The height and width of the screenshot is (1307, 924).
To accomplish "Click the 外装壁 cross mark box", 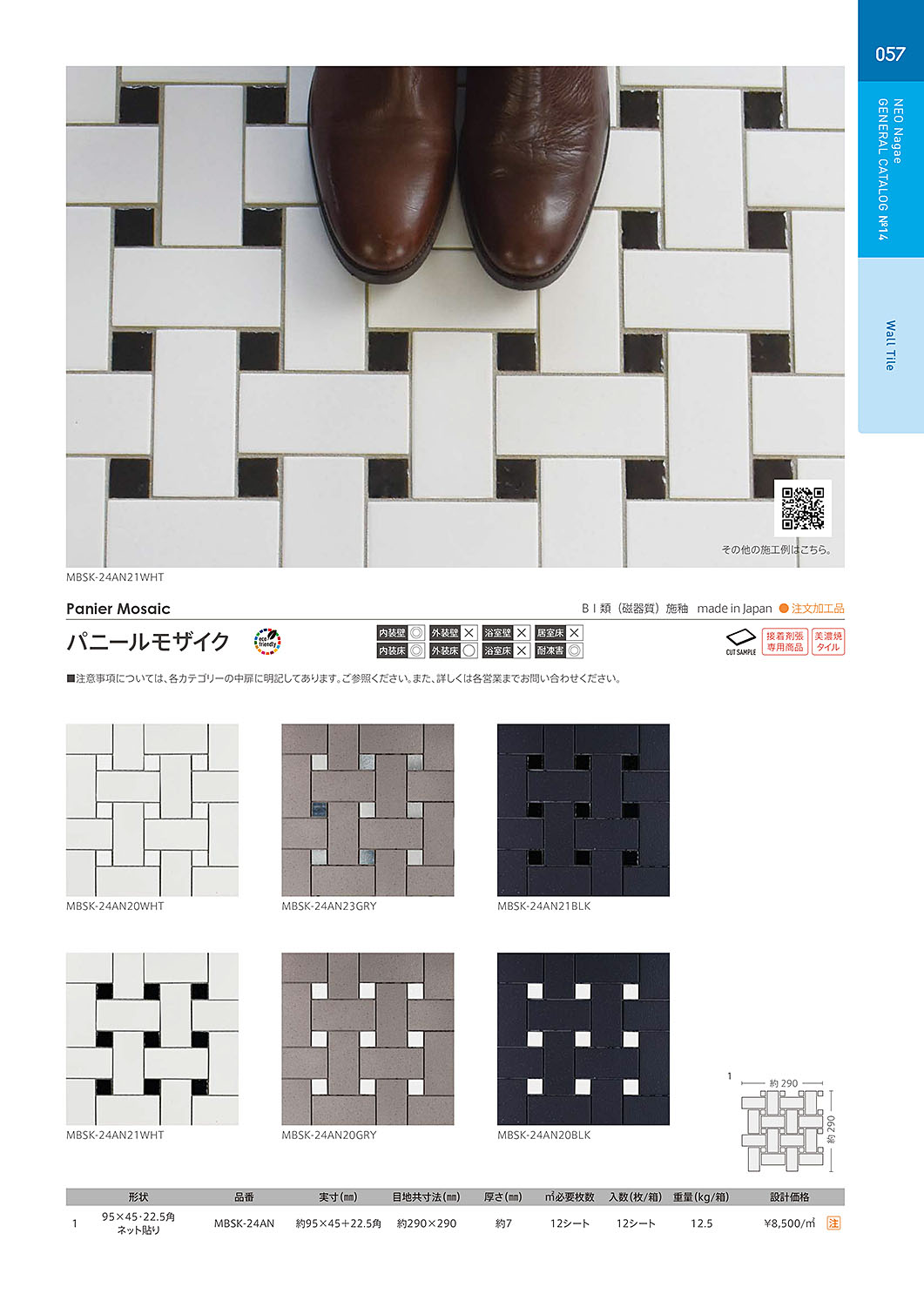I will click(x=469, y=633).
